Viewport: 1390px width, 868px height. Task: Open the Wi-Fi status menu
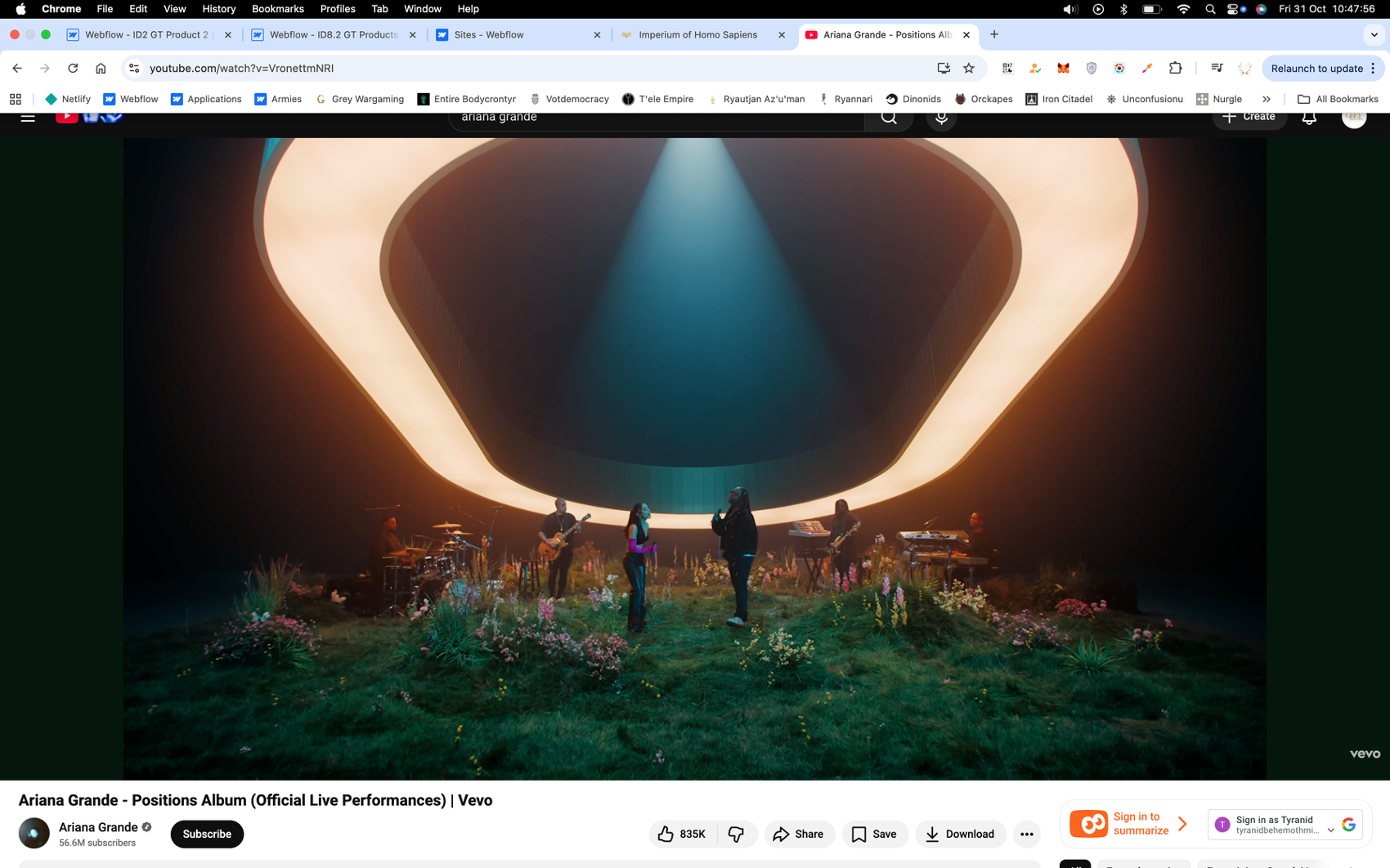[x=1183, y=9]
